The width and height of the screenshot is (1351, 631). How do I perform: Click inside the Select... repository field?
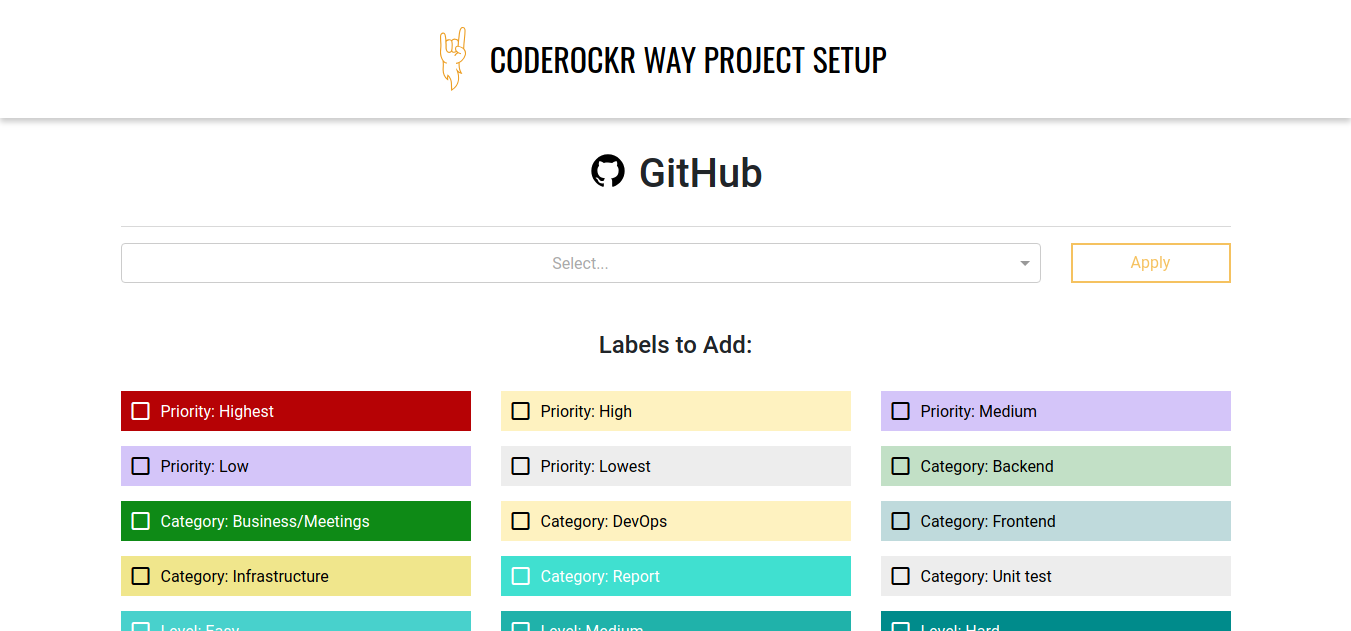[x=580, y=263]
